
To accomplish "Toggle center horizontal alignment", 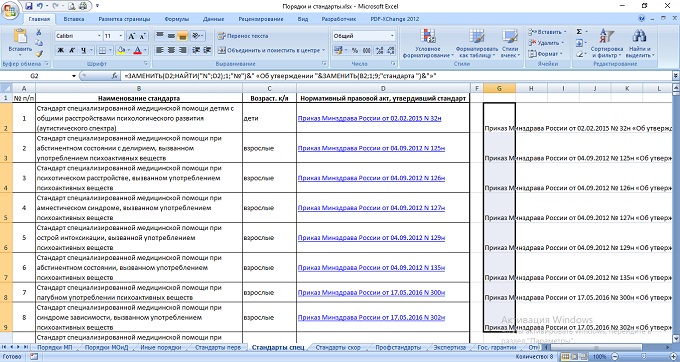I will (x=171, y=50).
